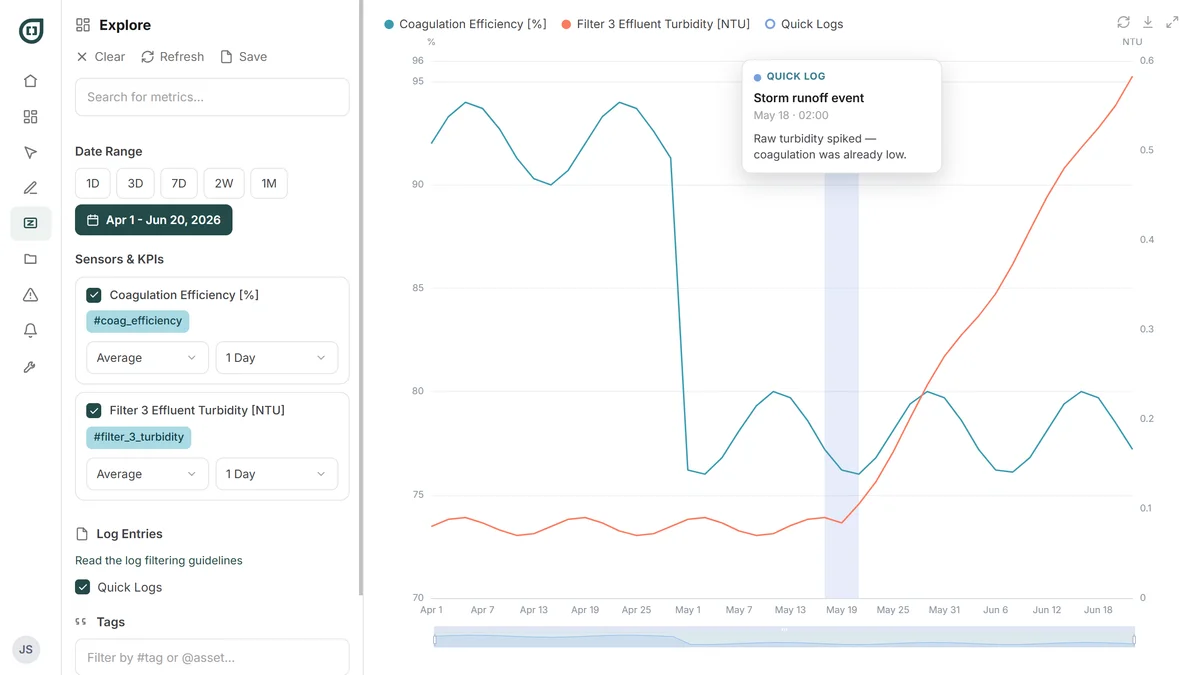The height and width of the screenshot is (675, 1200).
Task: Select the 3D date range
Action: [x=135, y=183]
